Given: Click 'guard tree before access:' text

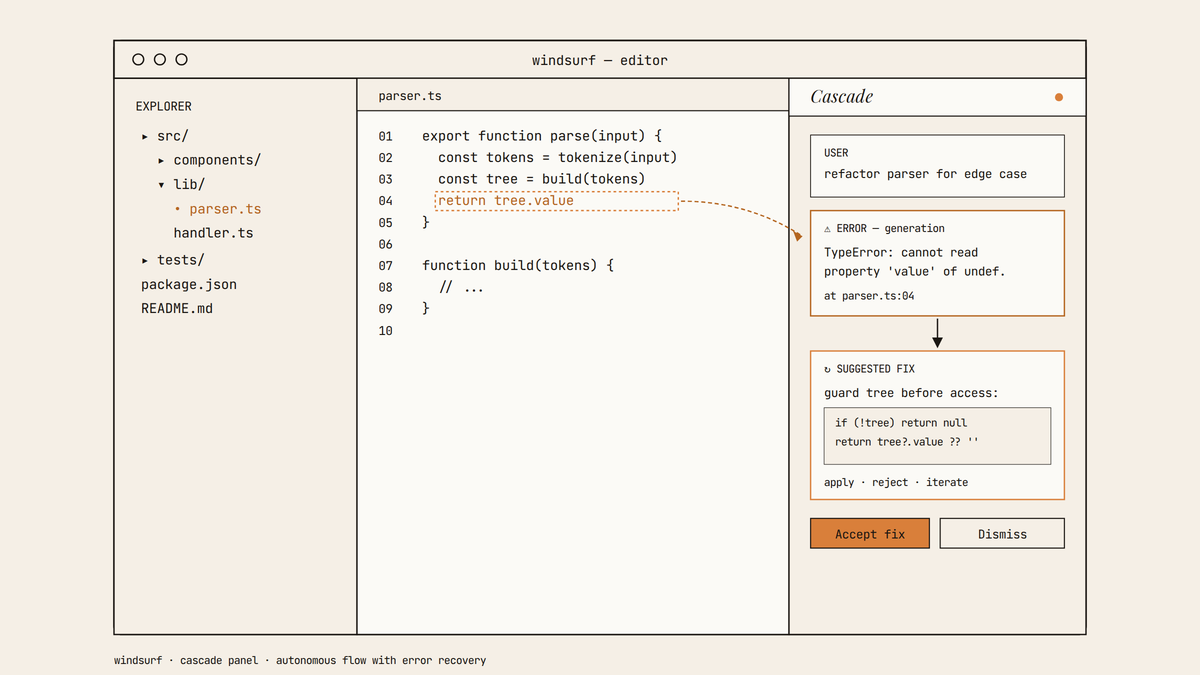Looking at the screenshot, I should [x=911, y=393].
